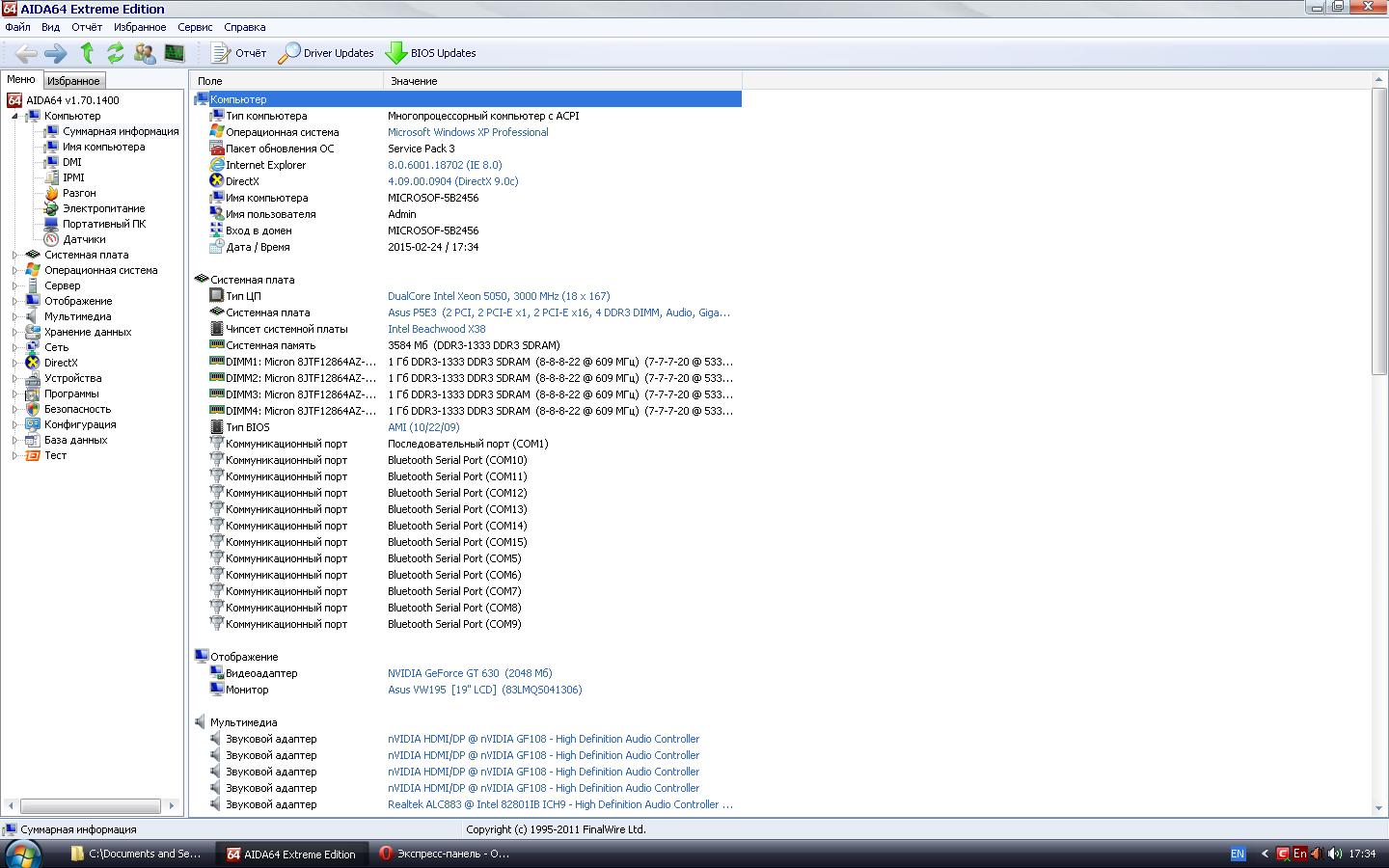Click the EN language indicator in taskbar
This screenshot has width=1389, height=868.
pos(1238,854)
